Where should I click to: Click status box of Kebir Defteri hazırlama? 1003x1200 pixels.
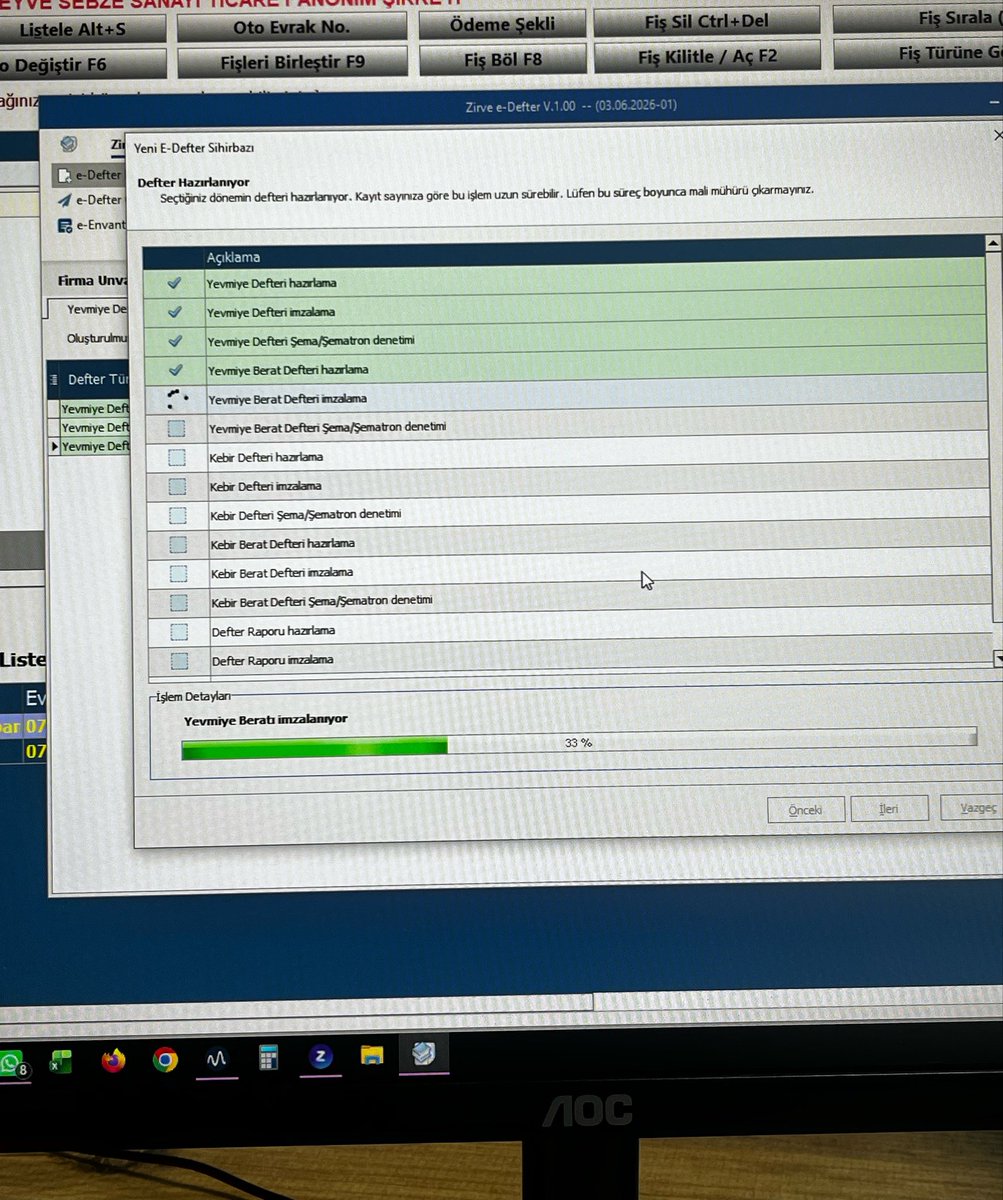click(x=177, y=458)
